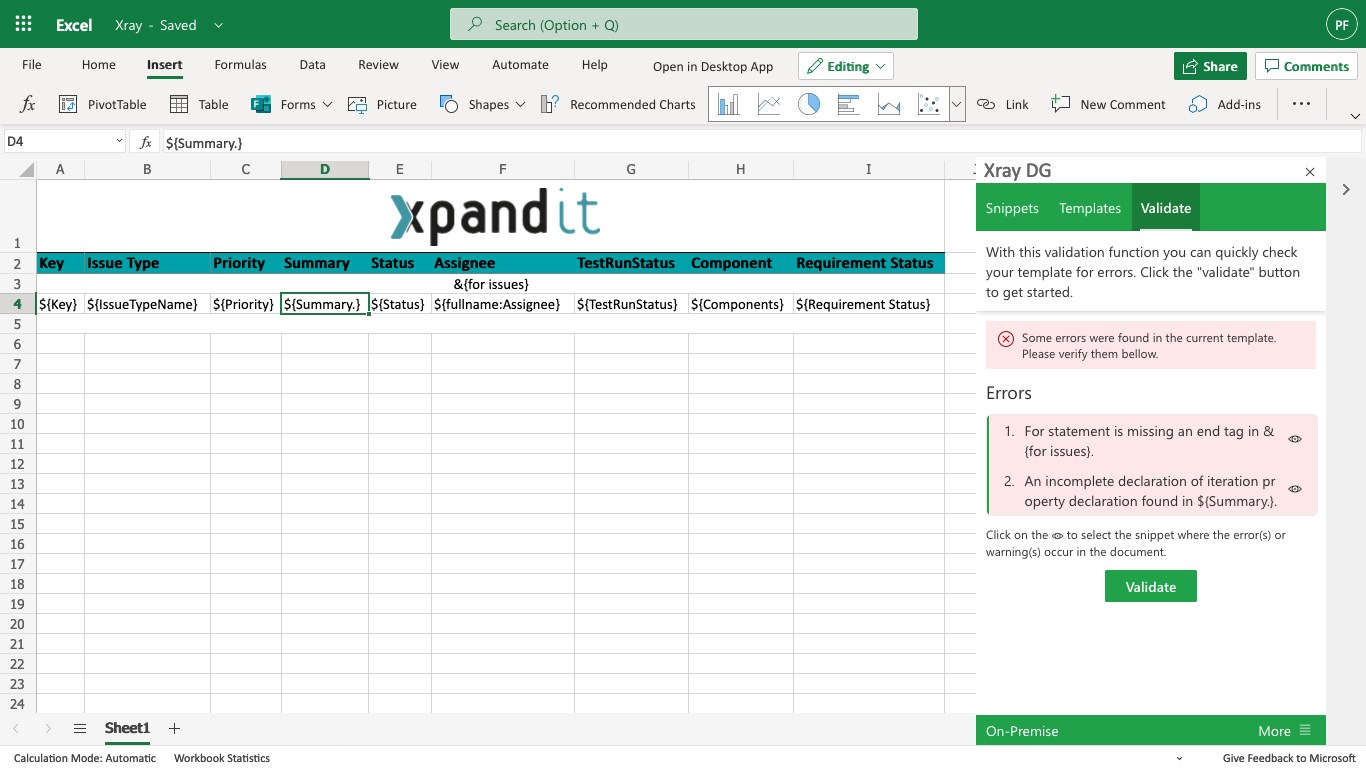This screenshot has width=1366, height=768.
Task: Open Recommended Charts
Action: click(618, 104)
